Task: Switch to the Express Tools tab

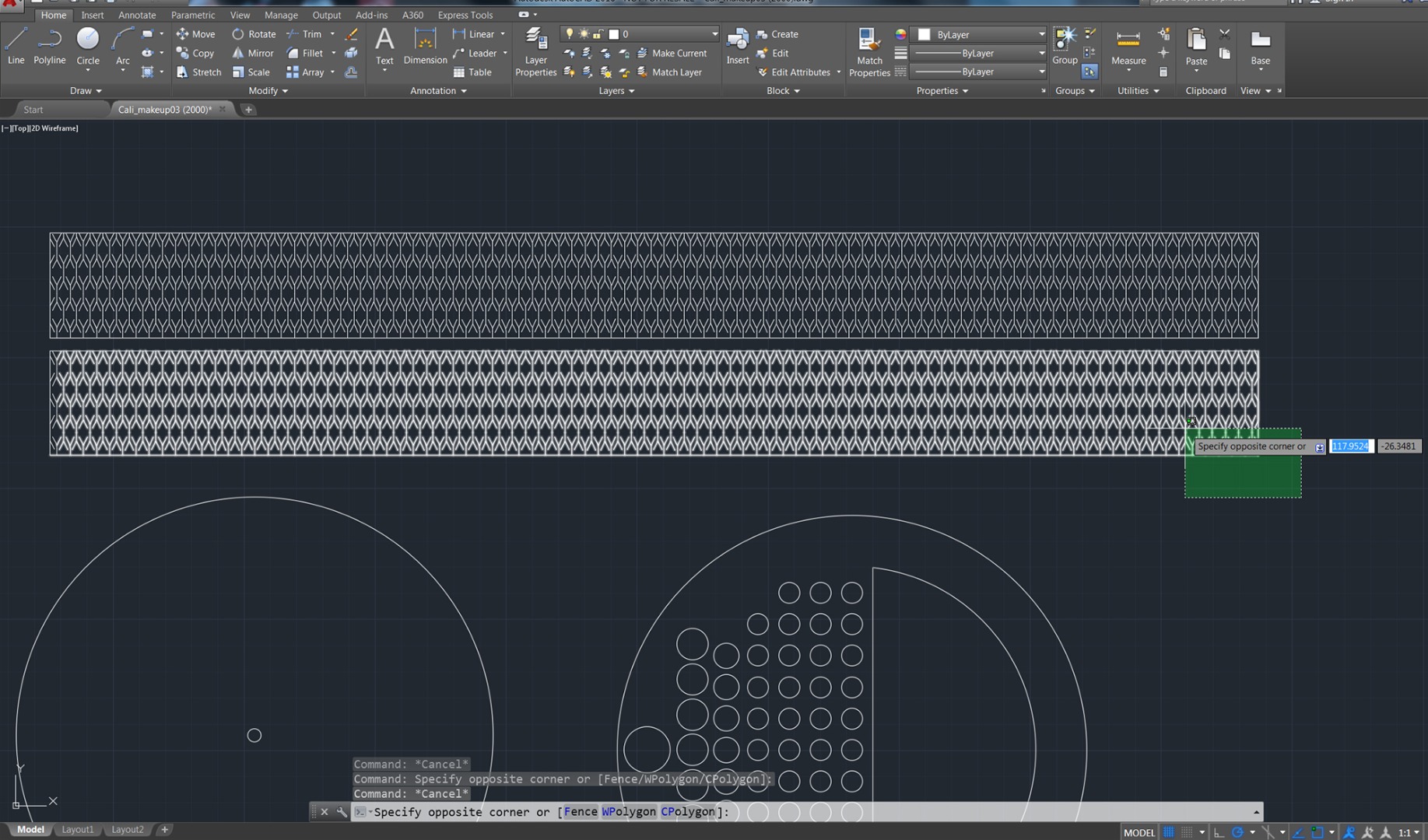Action: [465, 15]
